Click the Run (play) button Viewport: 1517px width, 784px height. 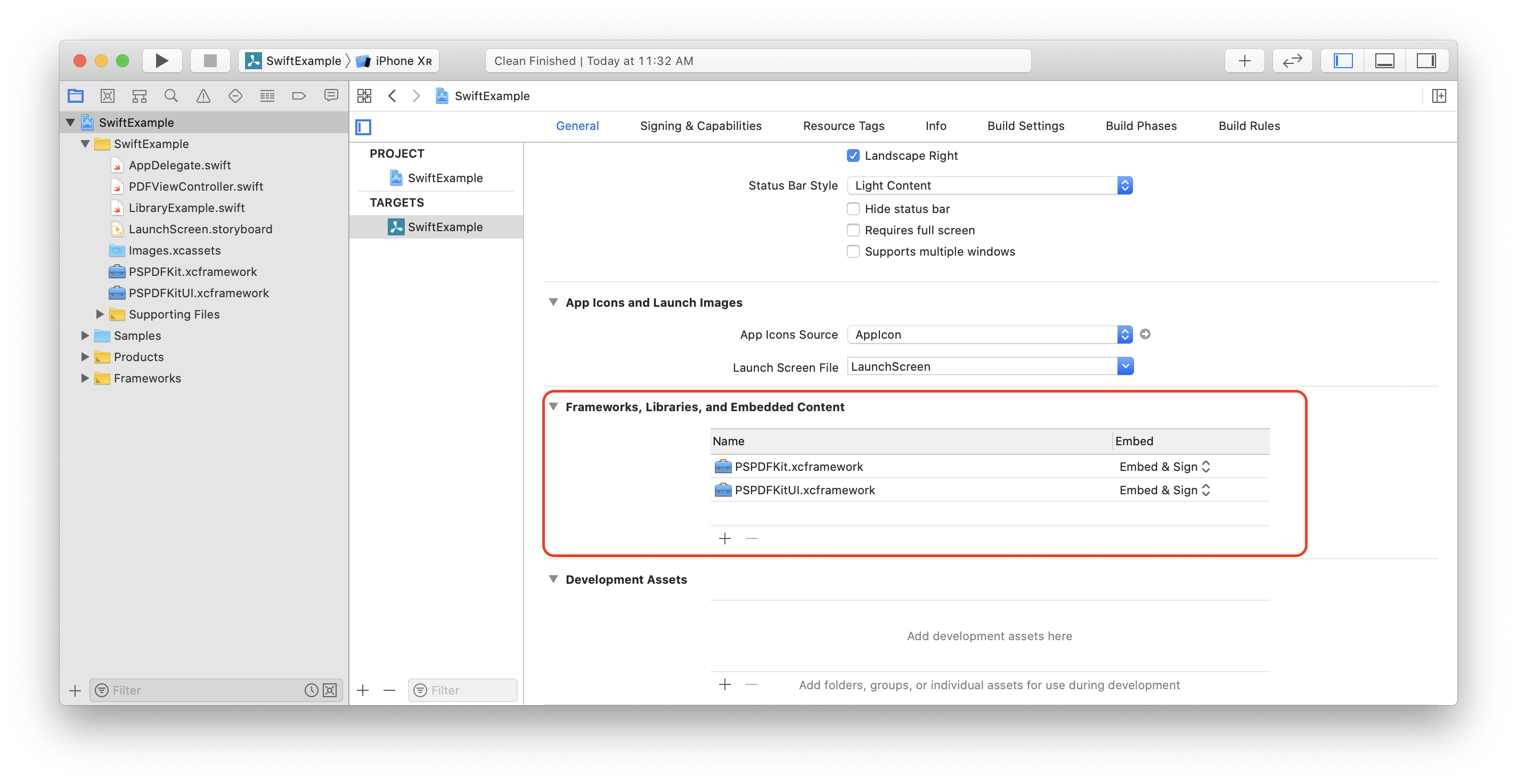click(161, 61)
